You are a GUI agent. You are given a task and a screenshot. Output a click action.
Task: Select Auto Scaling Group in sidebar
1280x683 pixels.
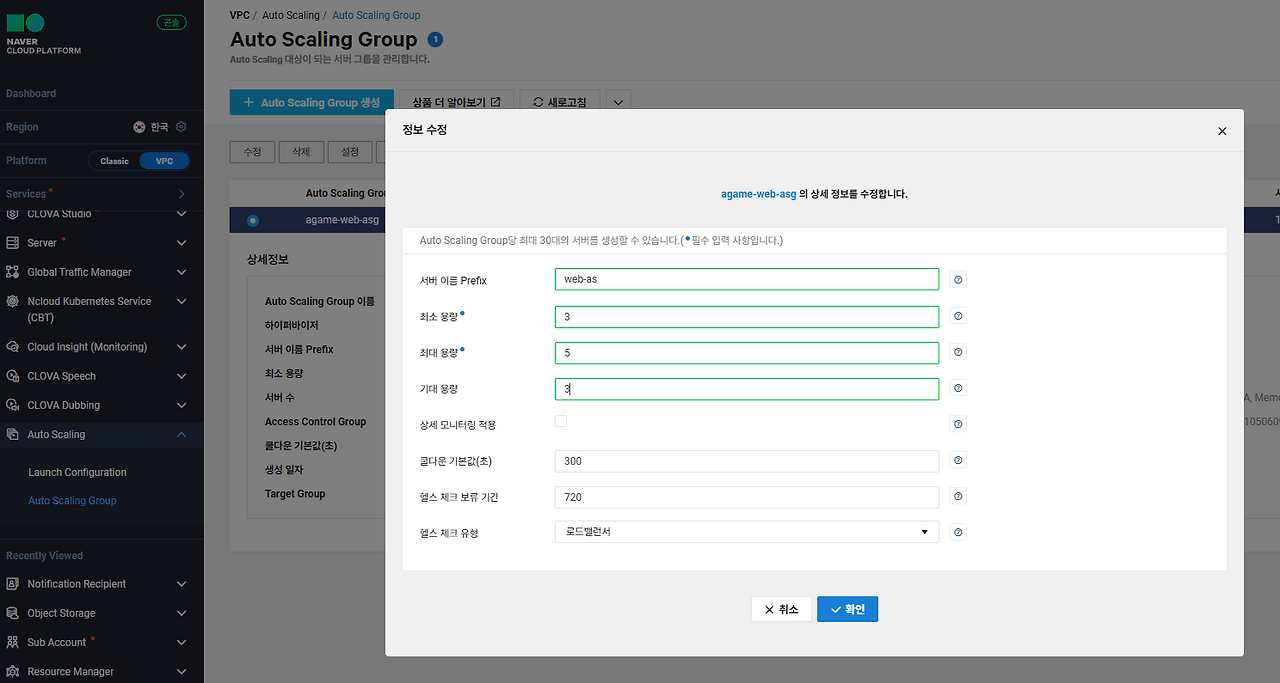(72, 501)
